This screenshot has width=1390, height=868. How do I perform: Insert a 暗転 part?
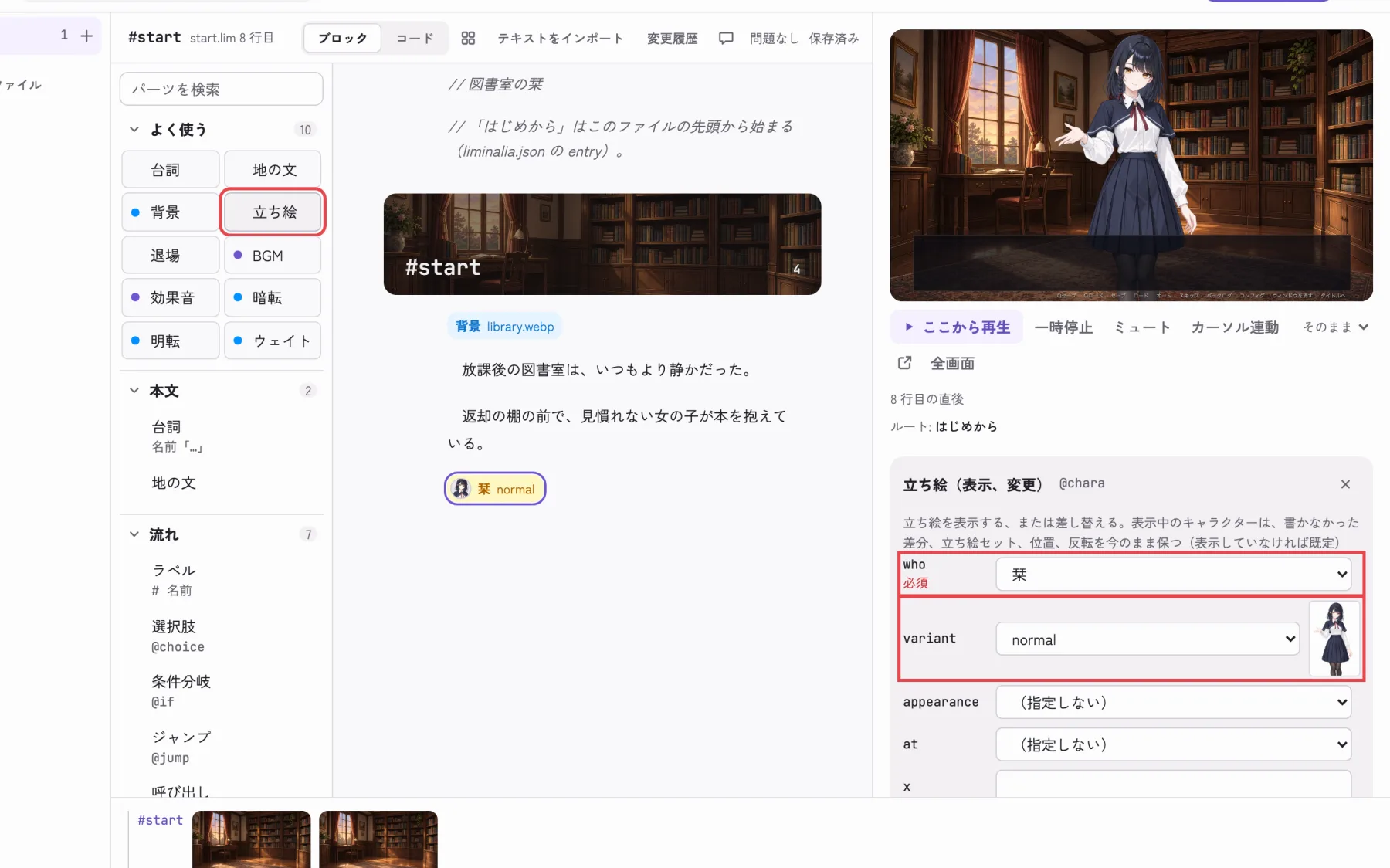(273, 297)
